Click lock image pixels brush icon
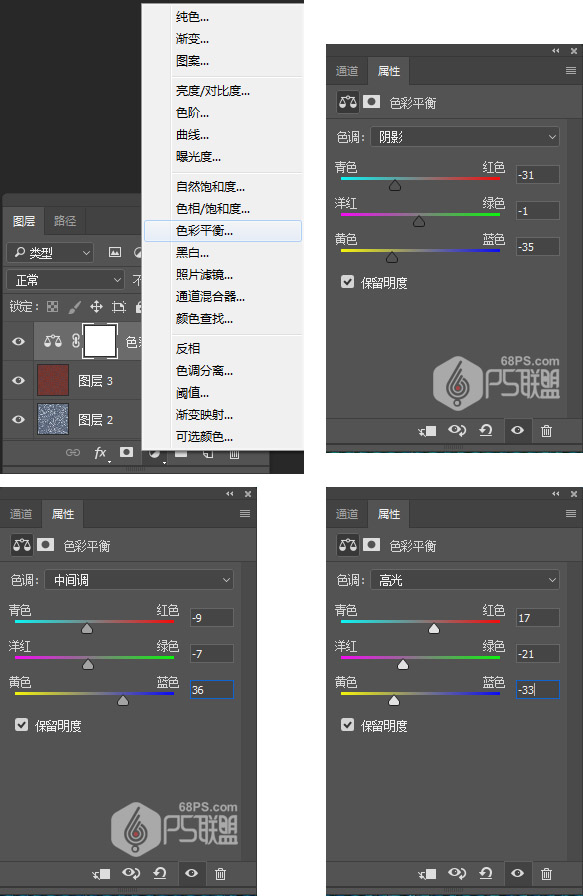The height and width of the screenshot is (896, 583). click(x=74, y=307)
